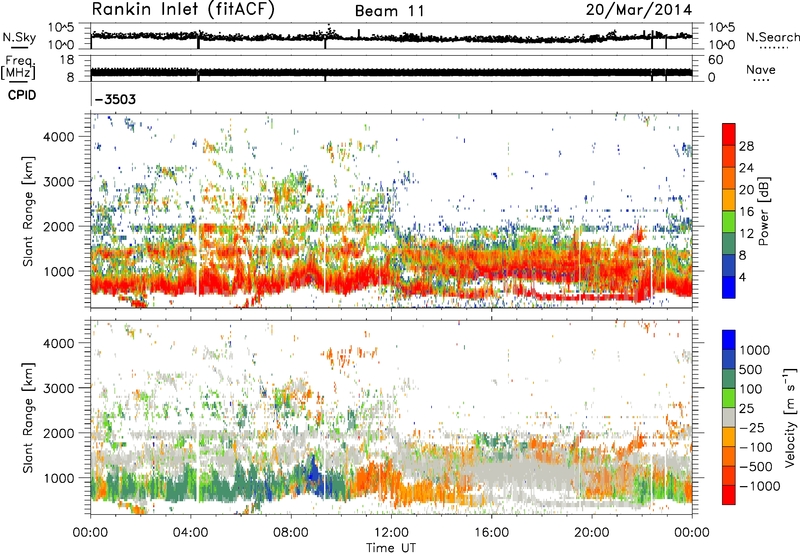Click the "Velocity [m s-1]" colorbar label

coord(790,417)
